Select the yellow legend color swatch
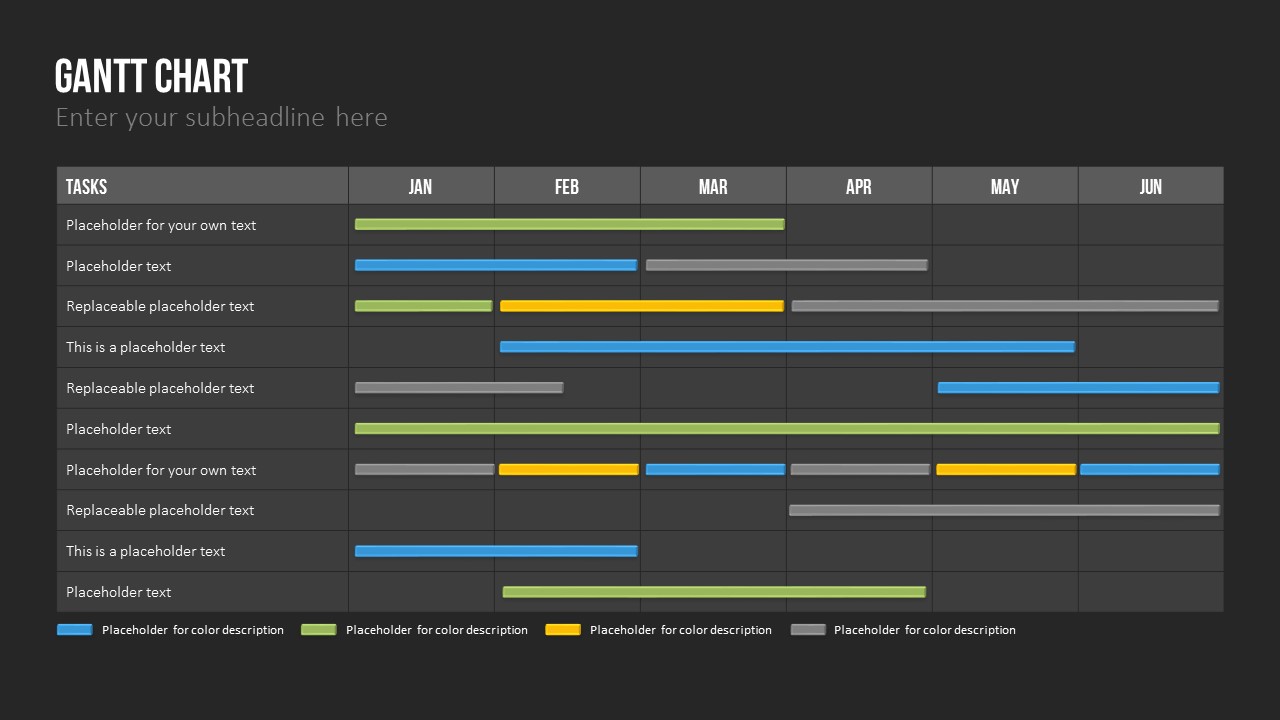The width and height of the screenshot is (1280, 720). [563, 630]
